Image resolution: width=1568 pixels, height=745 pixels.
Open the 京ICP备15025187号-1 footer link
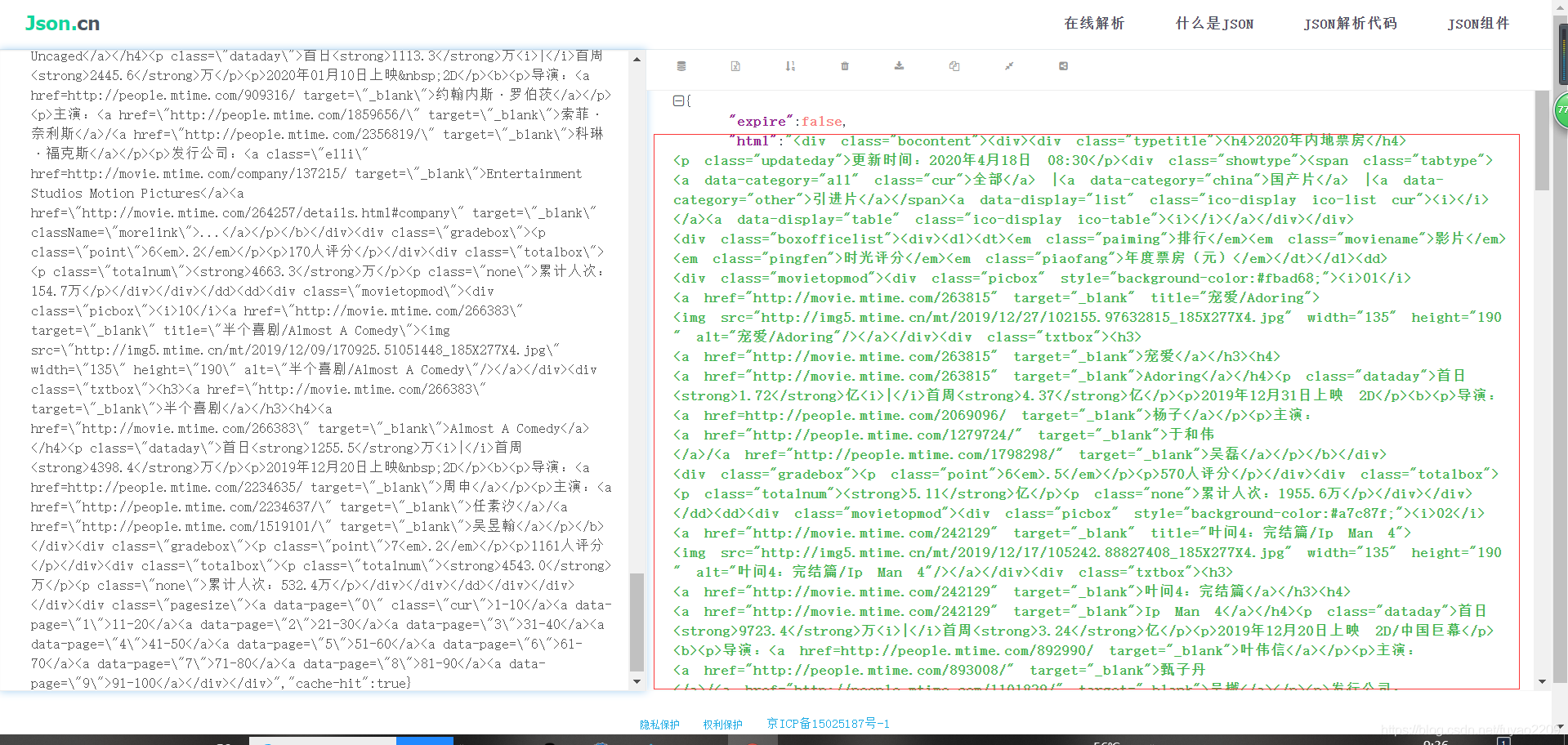pyautogui.click(x=828, y=724)
